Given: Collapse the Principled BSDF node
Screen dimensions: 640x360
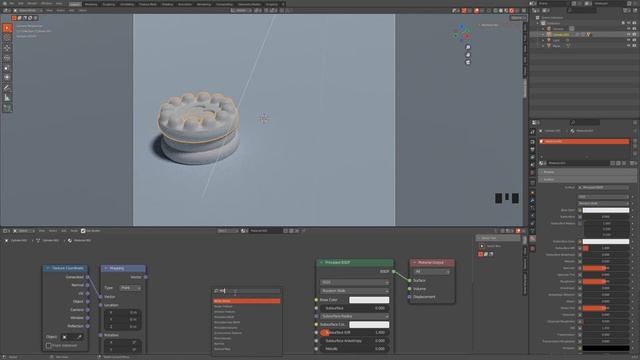Looking at the screenshot, I should coord(321,262).
